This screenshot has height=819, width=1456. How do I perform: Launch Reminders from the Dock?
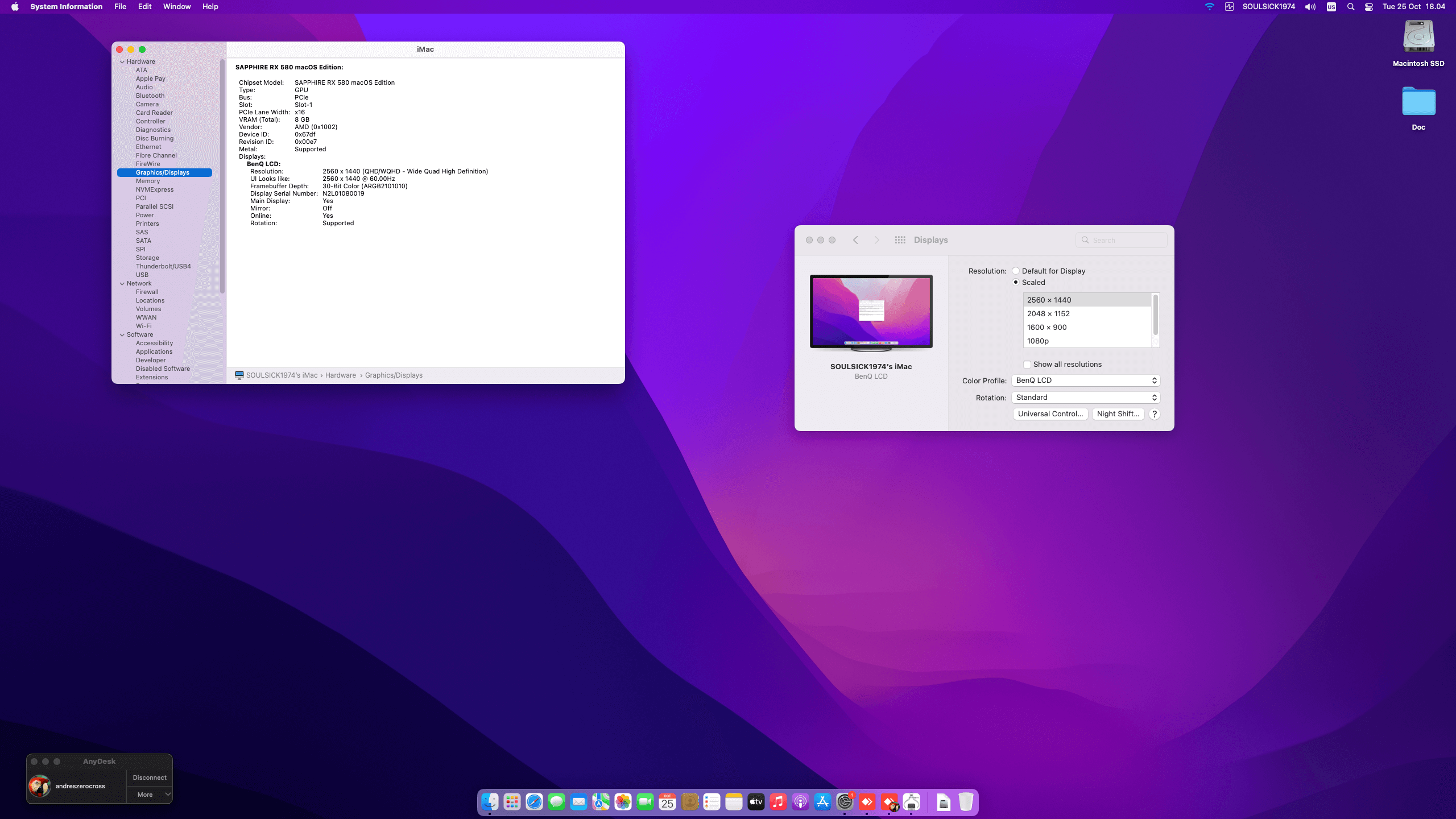tap(712, 802)
